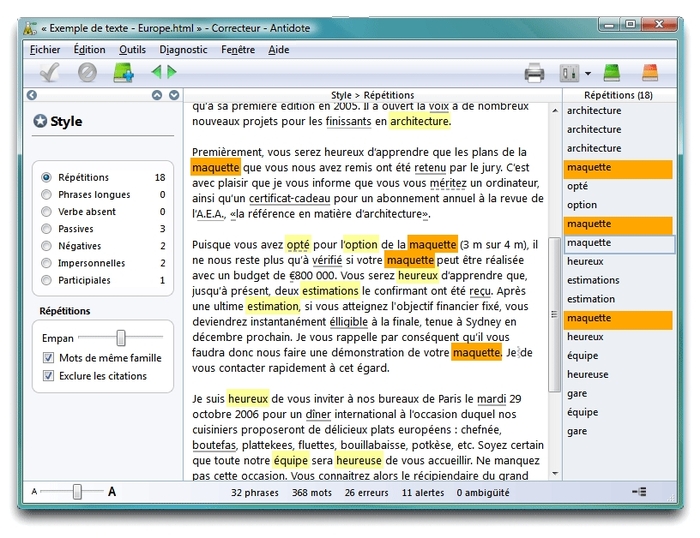The width and height of the screenshot is (700, 538).
Task: Click the checkmark approve correction icon
Action: [x=51, y=72]
